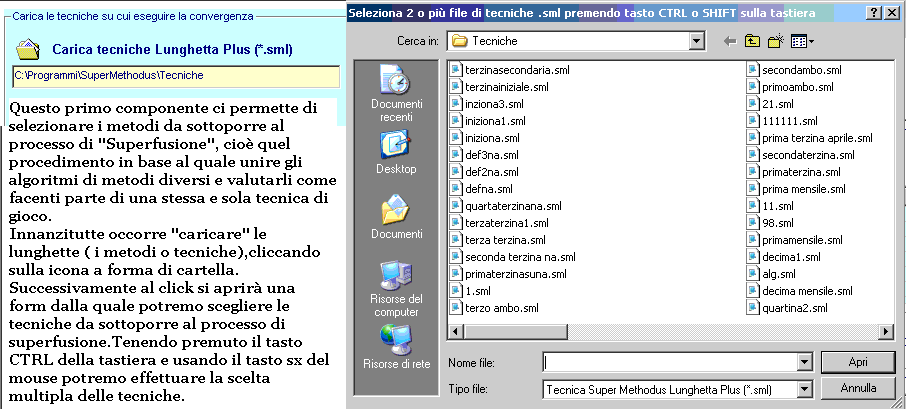Viewport: 906px width, 409px height.
Task: Open Risorse di rete
Action: pyautogui.click(x=396, y=347)
